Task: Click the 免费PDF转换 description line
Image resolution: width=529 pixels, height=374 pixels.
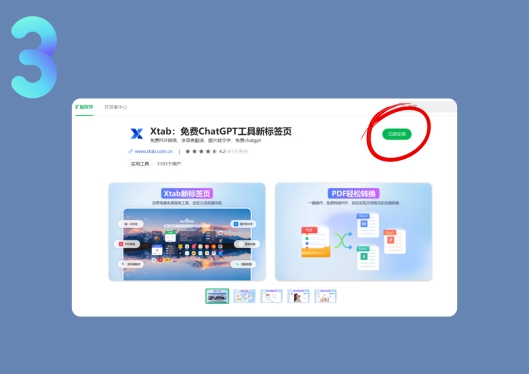Action: (205, 140)
